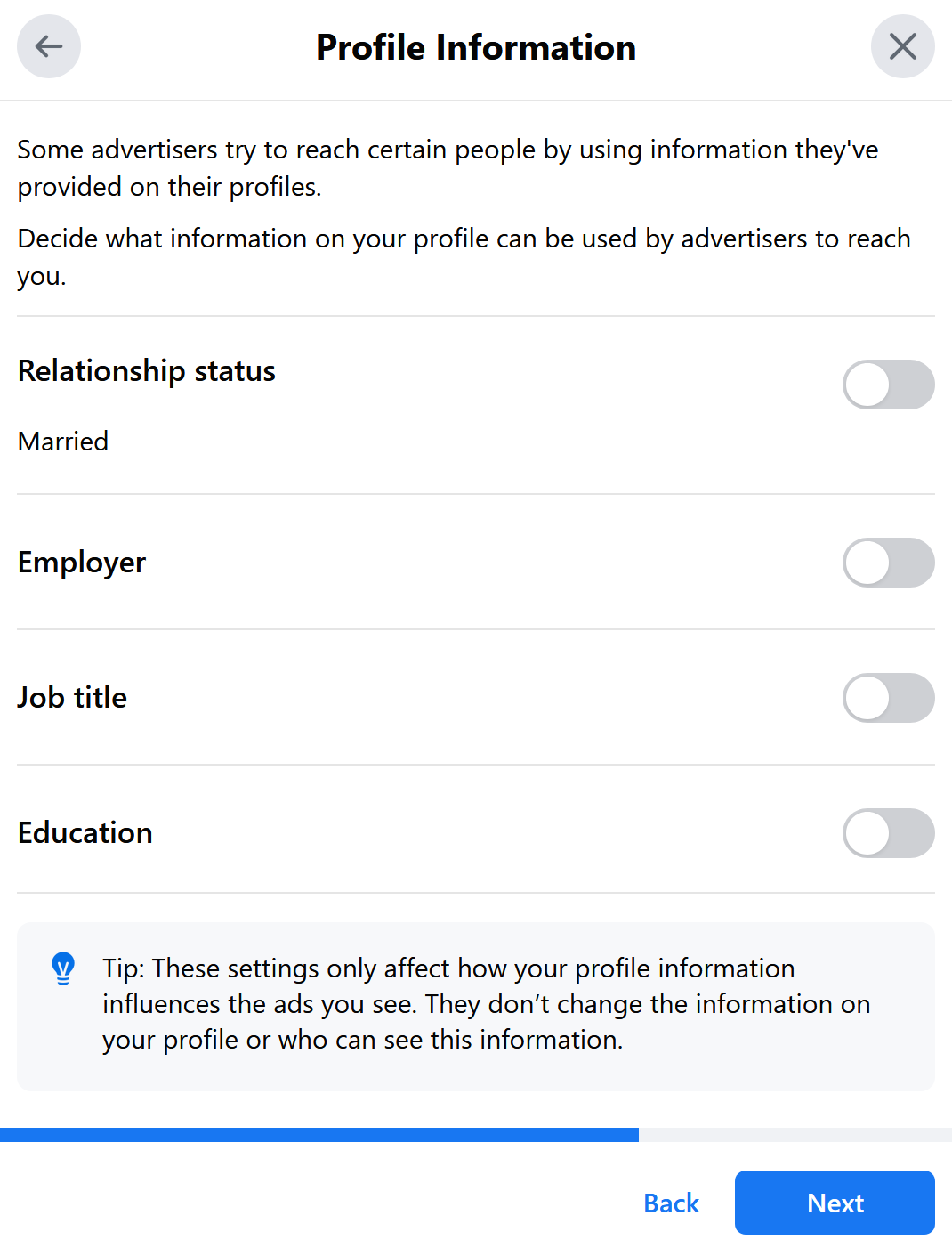Close the Profile Information dialog
Screen dimensions: 952x1248
(902, 46)
